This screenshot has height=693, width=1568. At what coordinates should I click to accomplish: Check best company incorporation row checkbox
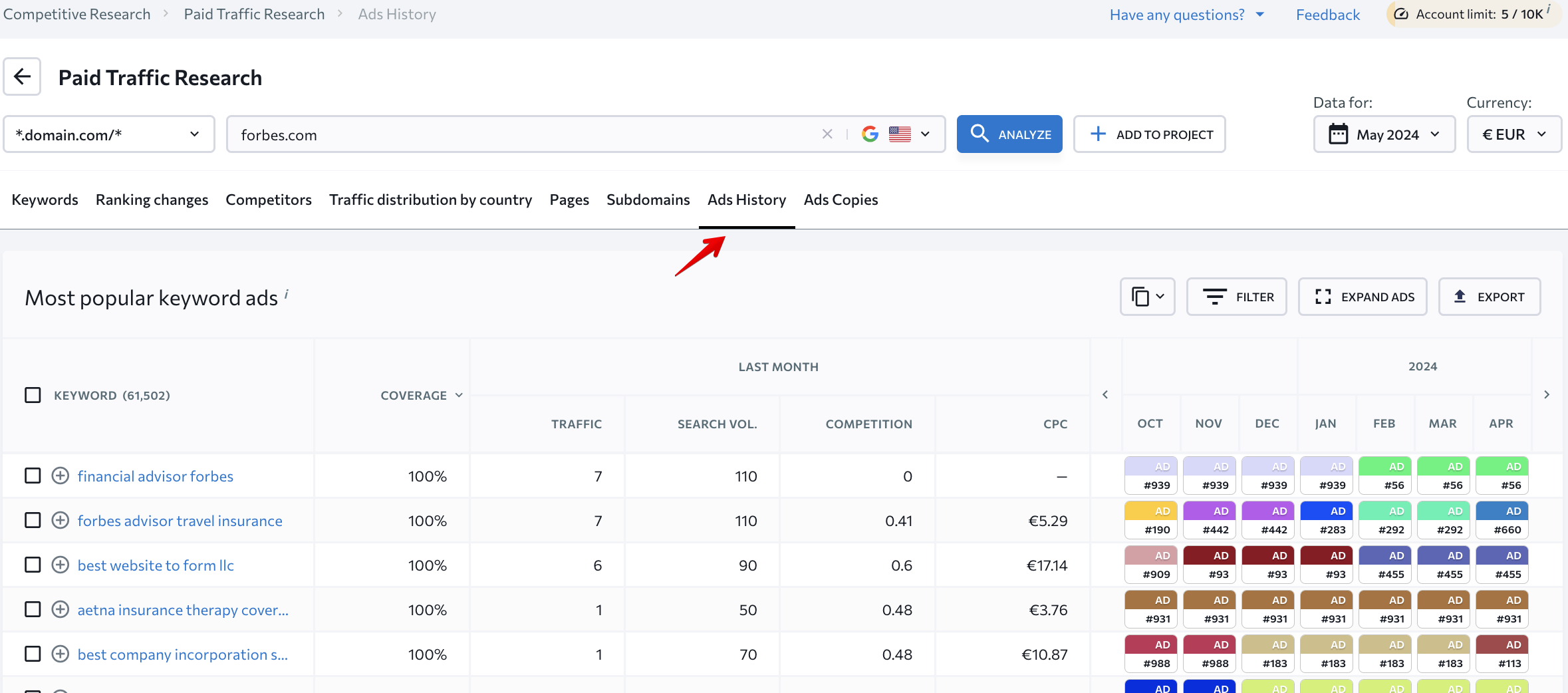tap(33, 654)
